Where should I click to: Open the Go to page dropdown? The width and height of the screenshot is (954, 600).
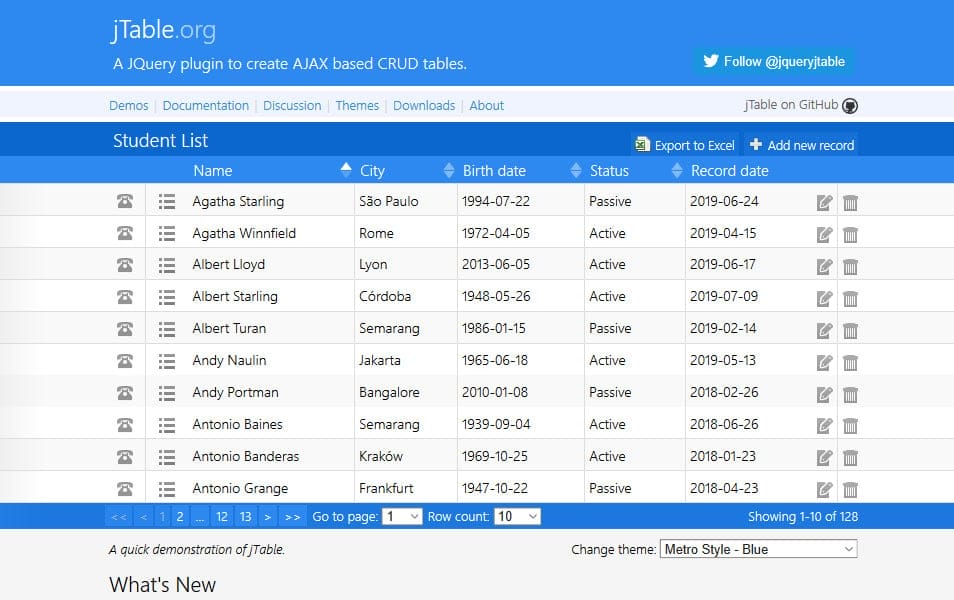[402, 517]
